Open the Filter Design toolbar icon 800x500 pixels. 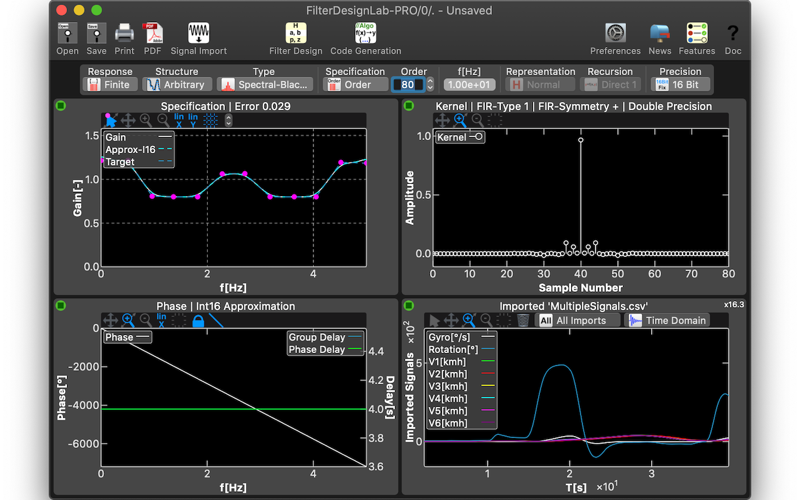coord(295,39)
